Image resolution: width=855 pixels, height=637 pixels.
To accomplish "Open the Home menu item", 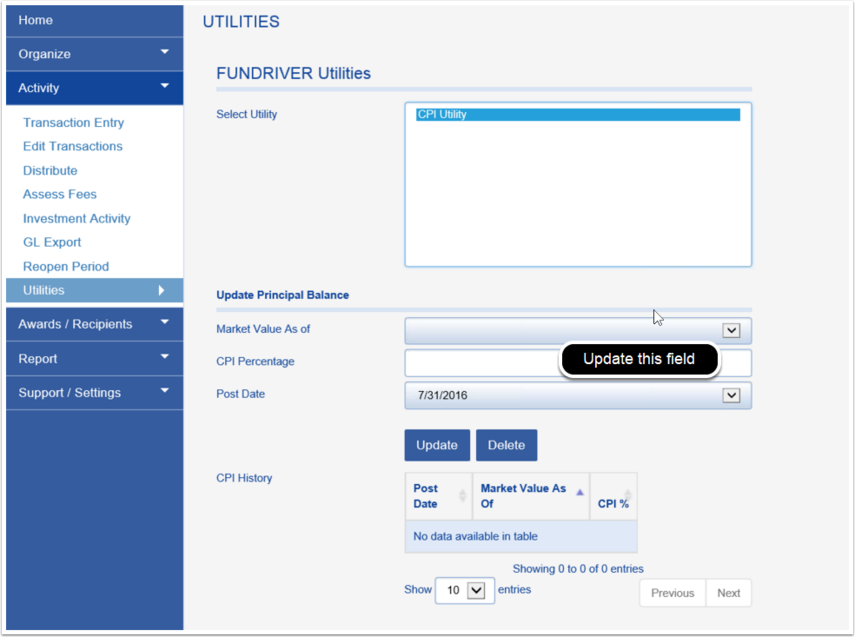I will pos(94,20).
